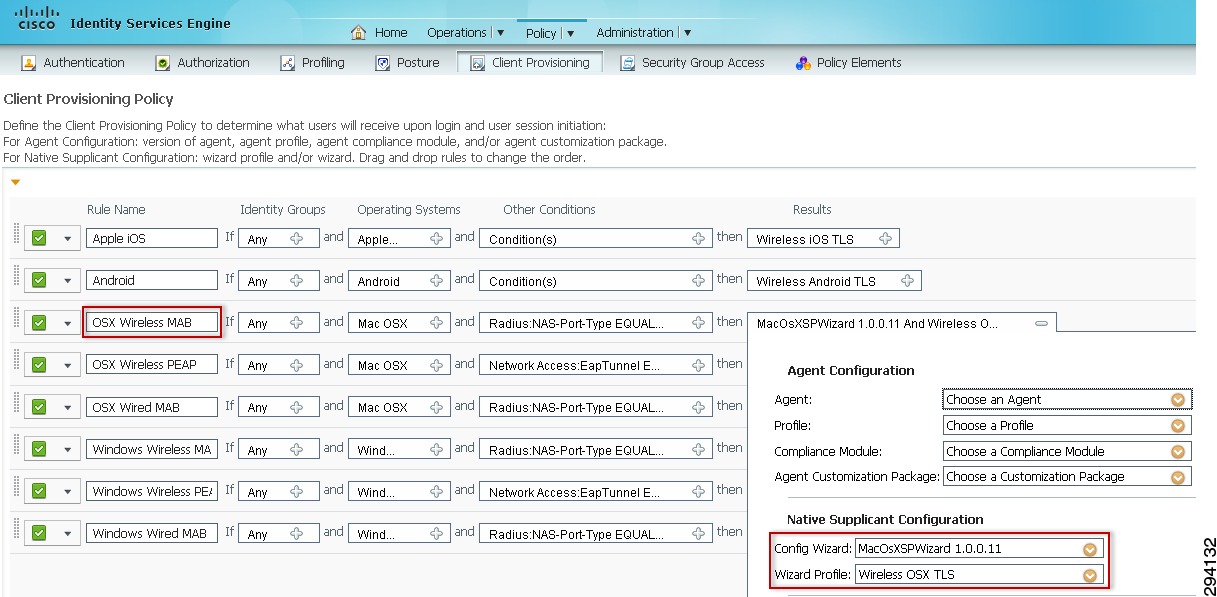This screenshot has width=1217, height=597.
Task: Click plus icon in Android Identity Groups
Action: (x=297, y=281)
